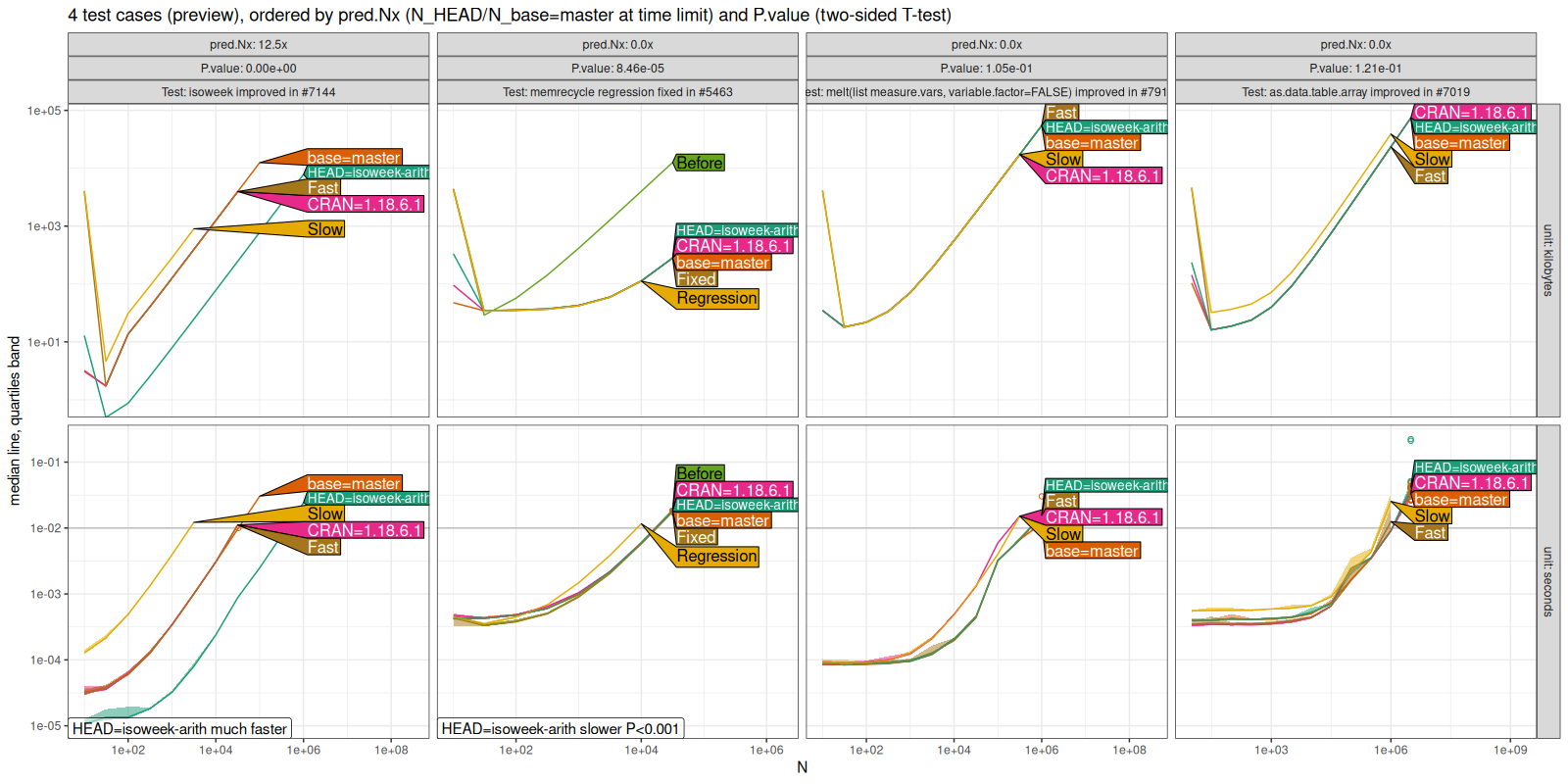Image resolution: width=1568 pixels, height=784 pixels.
Task: Click the 1e+01 y-axis tick label
Action: pos(43,342)
